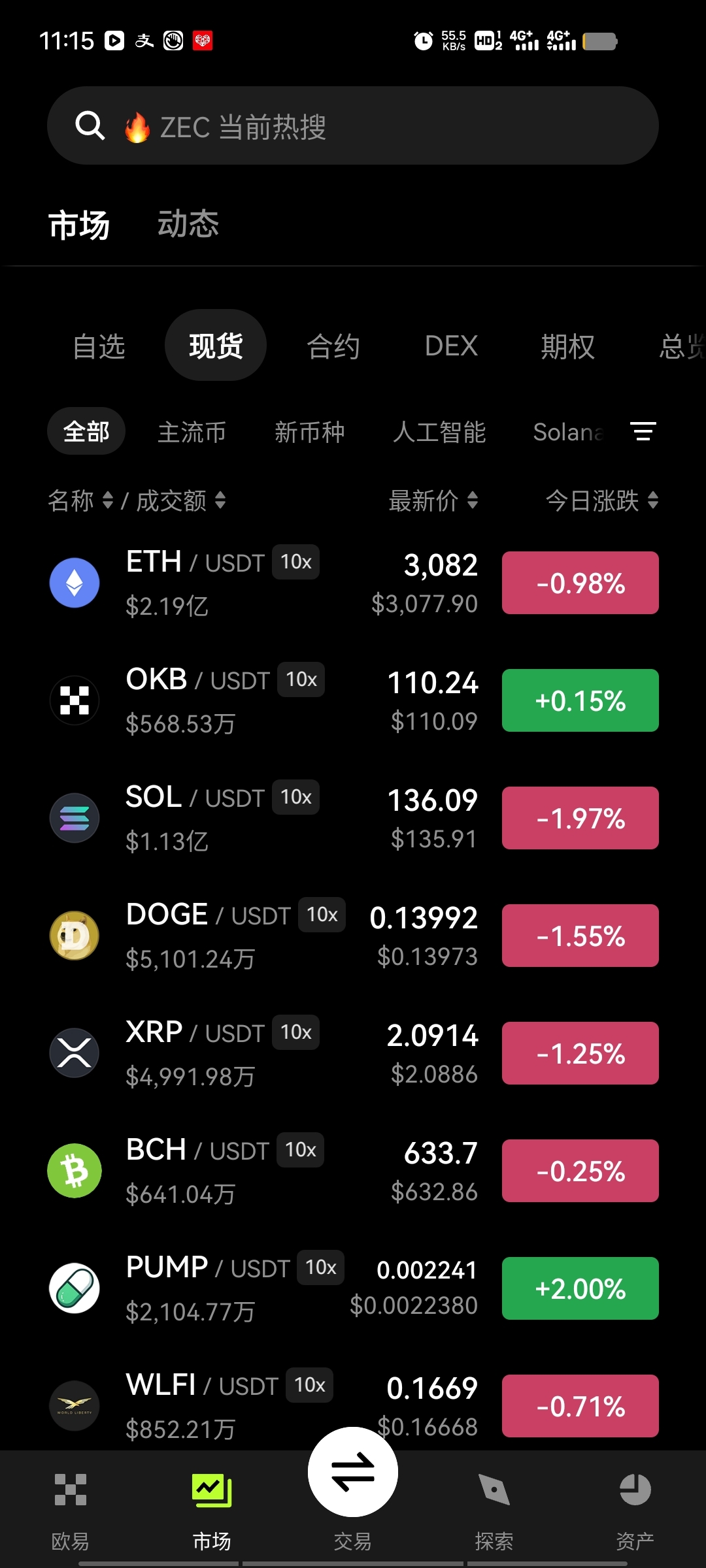The width and height of the screenshot is (706, 1568).
Task: Tap the center trade swap button
Action: pyautogui.click(x=353, y=1472)
